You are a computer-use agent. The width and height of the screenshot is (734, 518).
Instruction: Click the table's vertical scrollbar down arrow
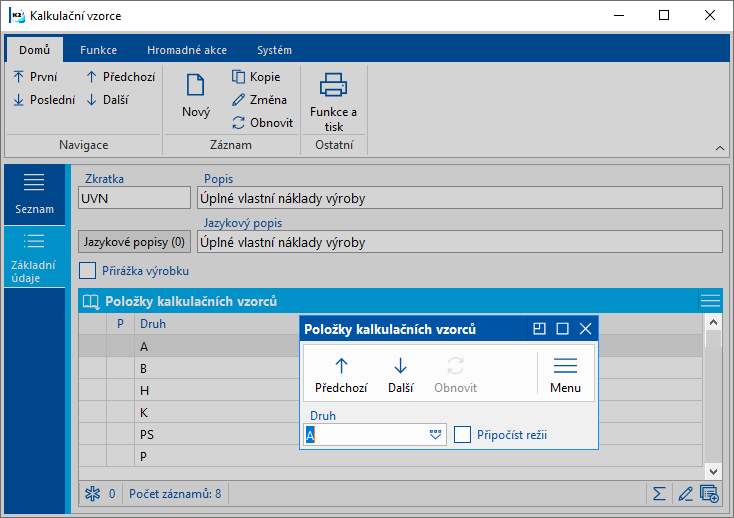712,470
